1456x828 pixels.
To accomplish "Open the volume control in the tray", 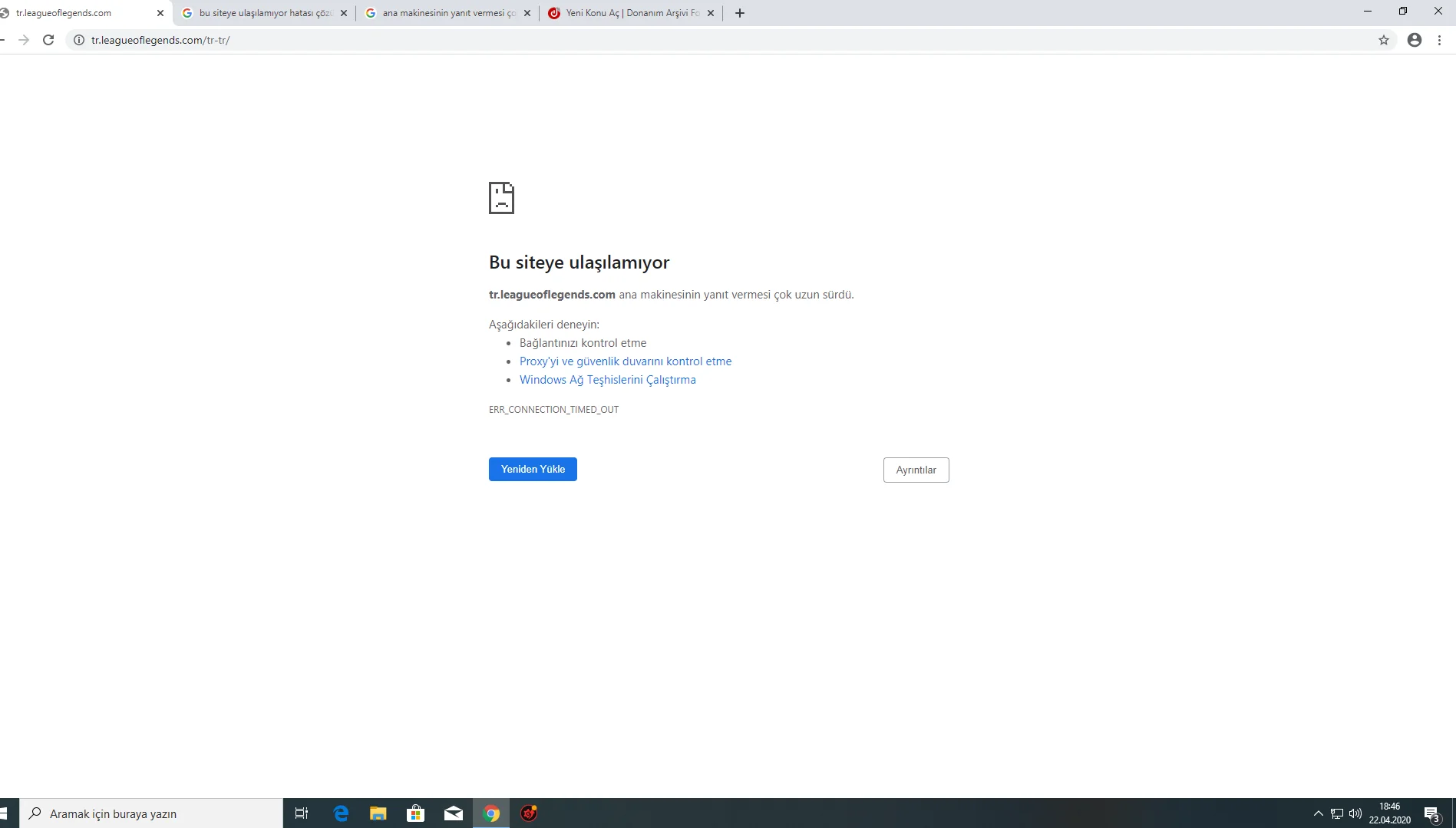I will tap(1355, 813).
